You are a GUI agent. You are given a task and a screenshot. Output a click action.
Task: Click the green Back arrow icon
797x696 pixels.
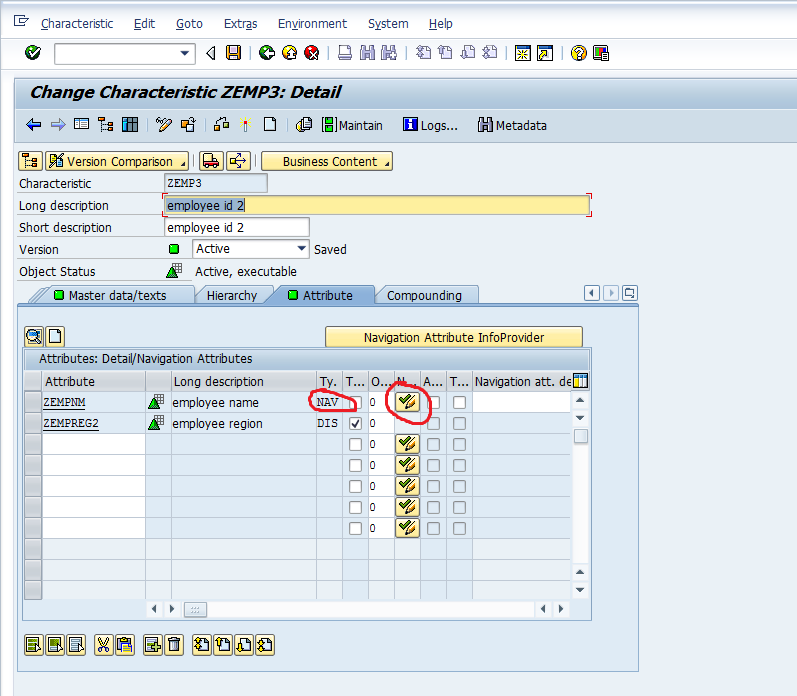coord(267,53)
